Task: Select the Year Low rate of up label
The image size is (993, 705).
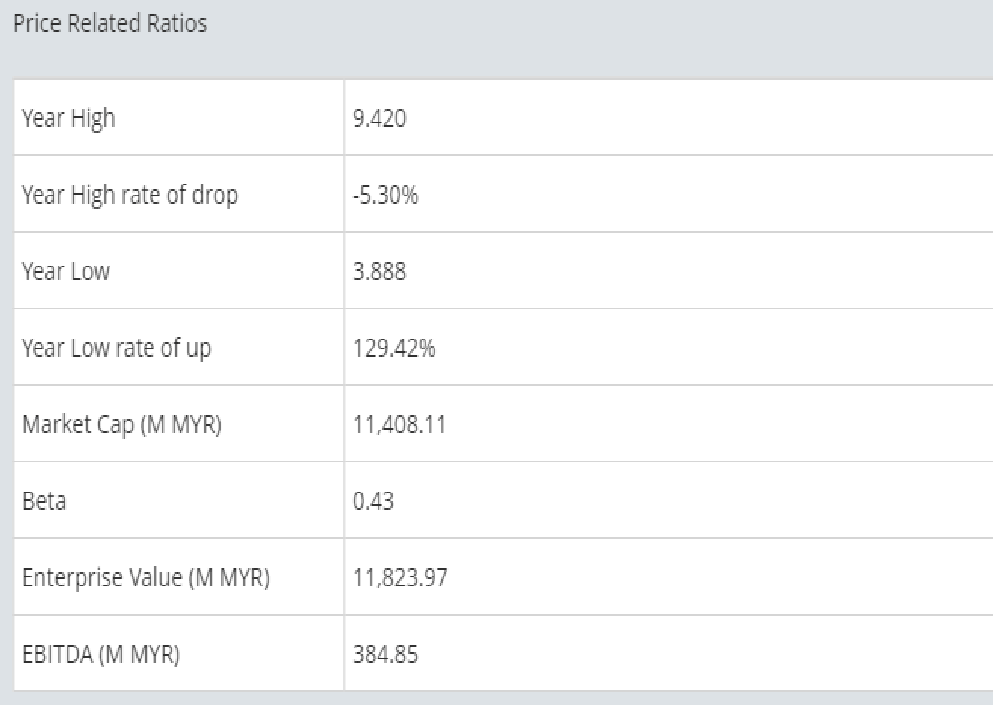Action: coord(116,349)
